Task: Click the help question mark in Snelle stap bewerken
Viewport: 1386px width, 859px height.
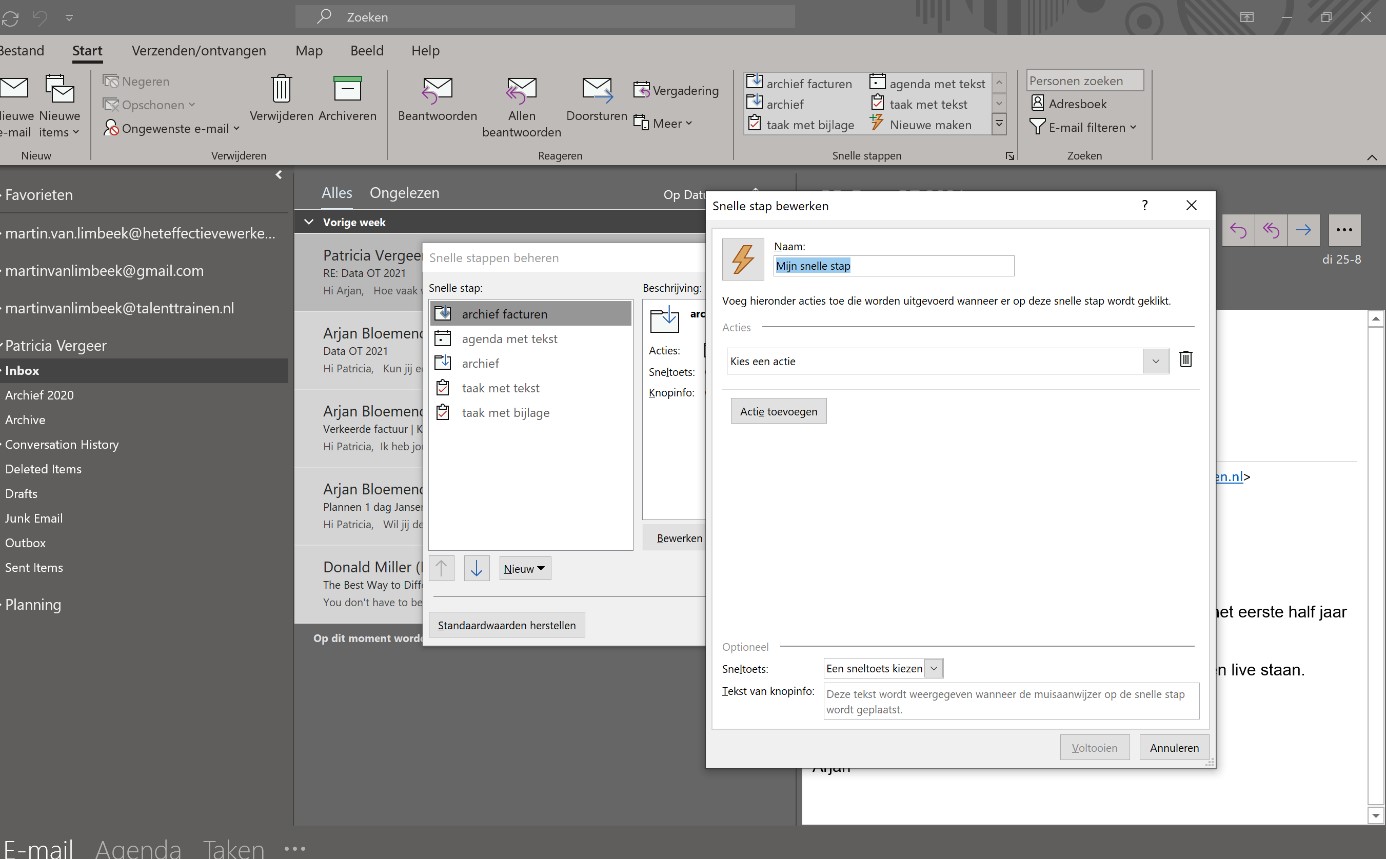Action: click(x=1145, y=205)
